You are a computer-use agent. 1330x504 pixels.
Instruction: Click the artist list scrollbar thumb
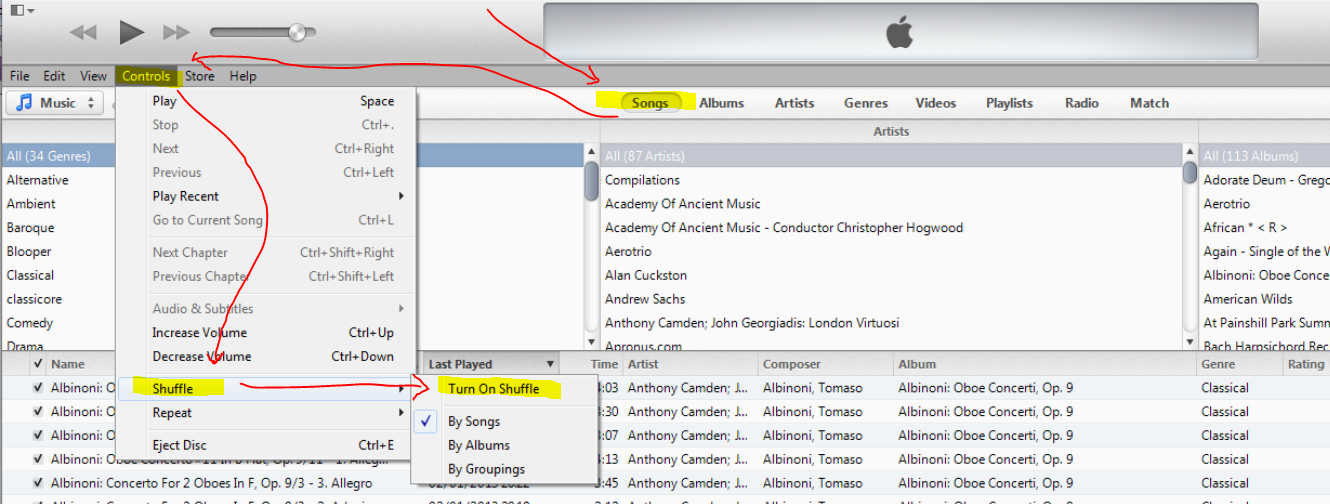[1190, 173]
